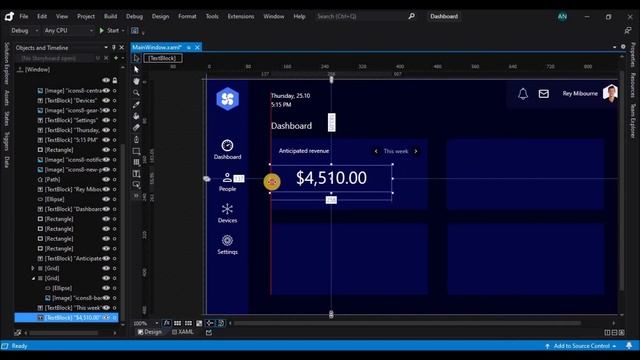Viewport: 640px width, 360px height.
Task: Open the Any CPU platform dropdown
Action: coord(91,31)
